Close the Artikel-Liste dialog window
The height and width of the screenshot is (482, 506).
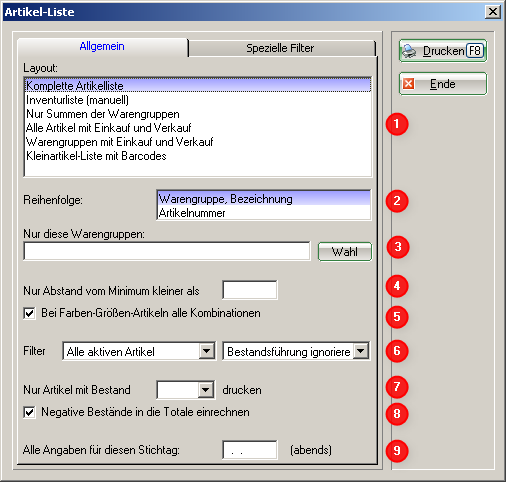pyautogui.click(x=493, y=12)
